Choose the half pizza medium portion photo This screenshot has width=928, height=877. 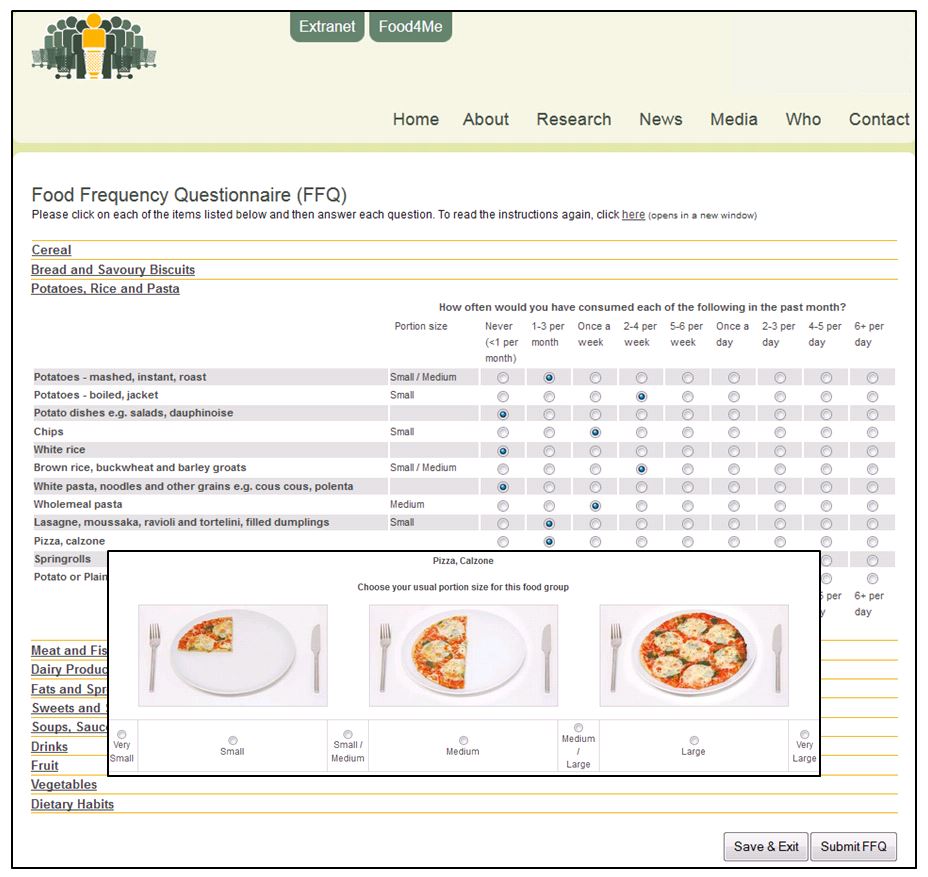463,655
